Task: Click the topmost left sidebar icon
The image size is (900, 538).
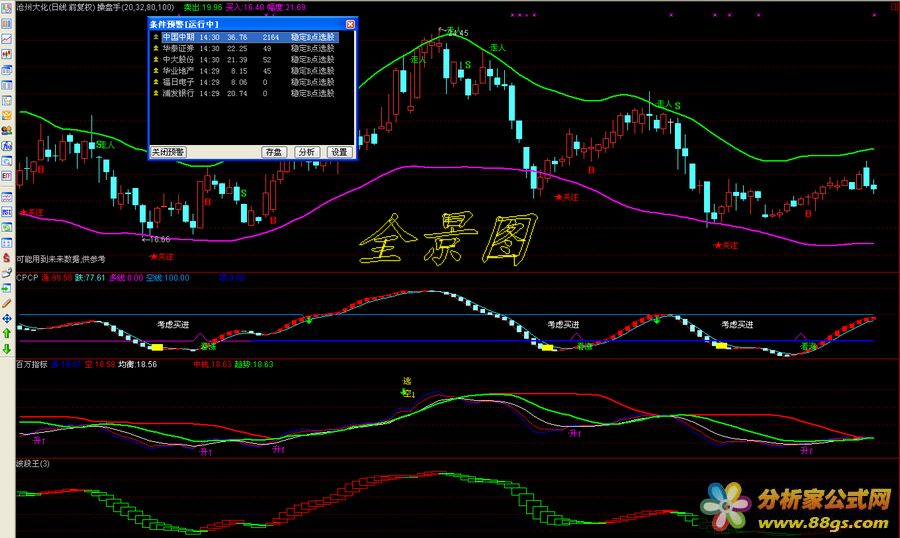Action: point(6,9)
